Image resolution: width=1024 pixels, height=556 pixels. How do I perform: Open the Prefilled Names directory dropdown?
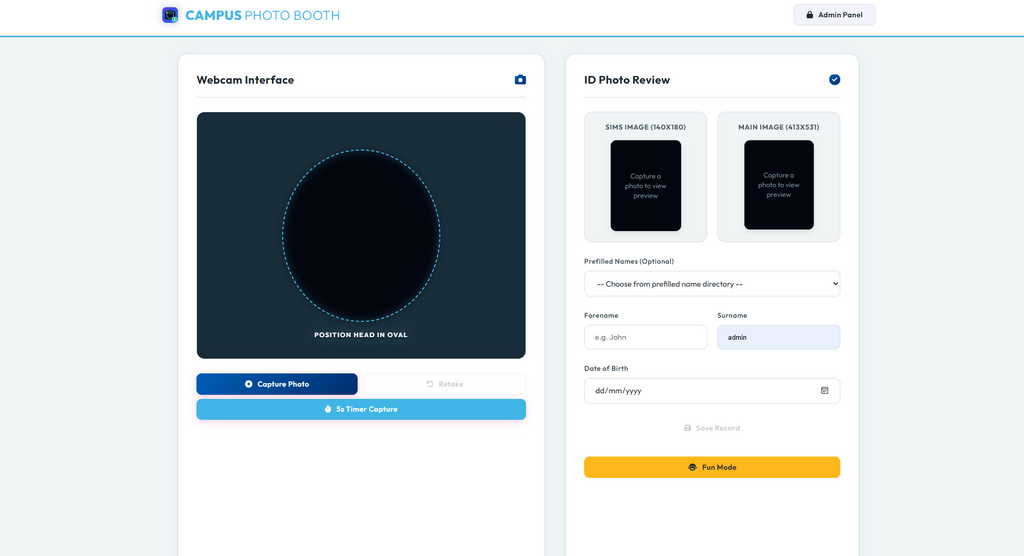(x=712, y=284)
